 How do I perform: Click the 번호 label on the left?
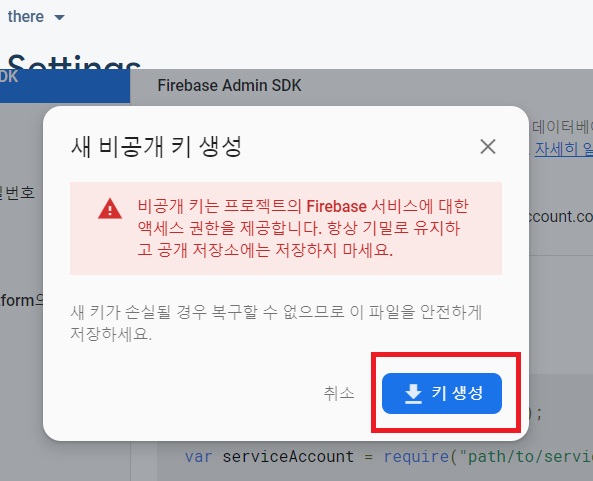(18, 192)
